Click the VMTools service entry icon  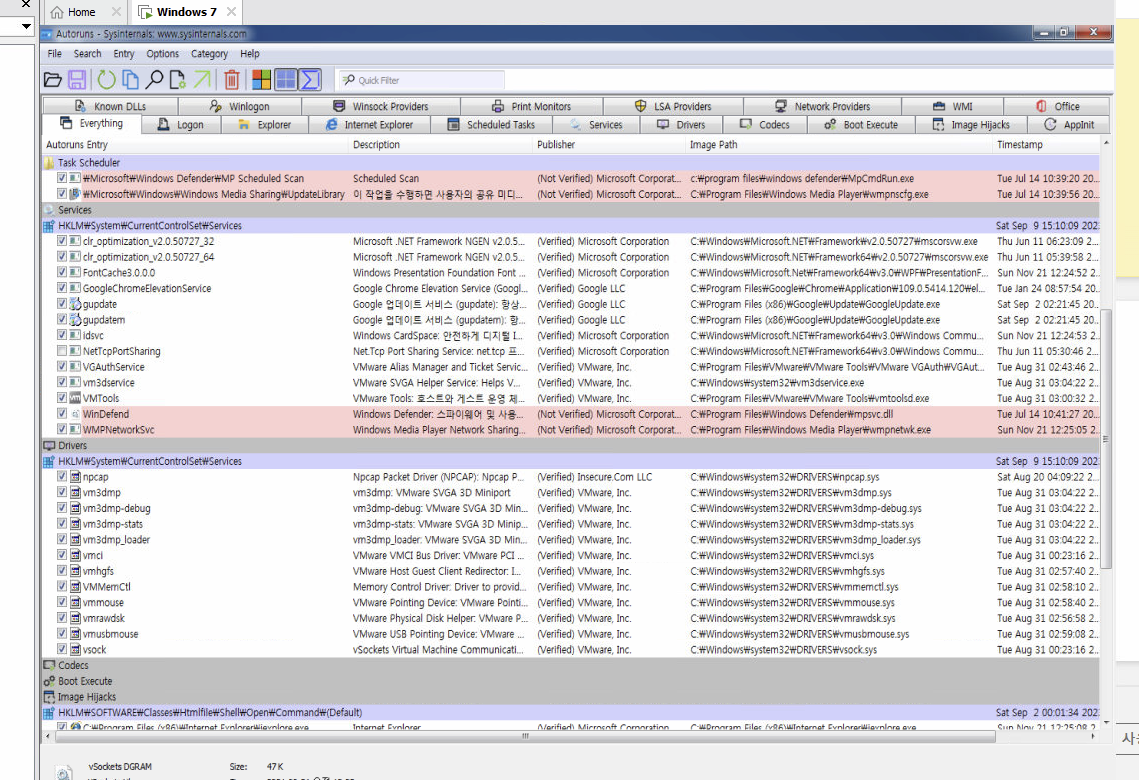75,398
